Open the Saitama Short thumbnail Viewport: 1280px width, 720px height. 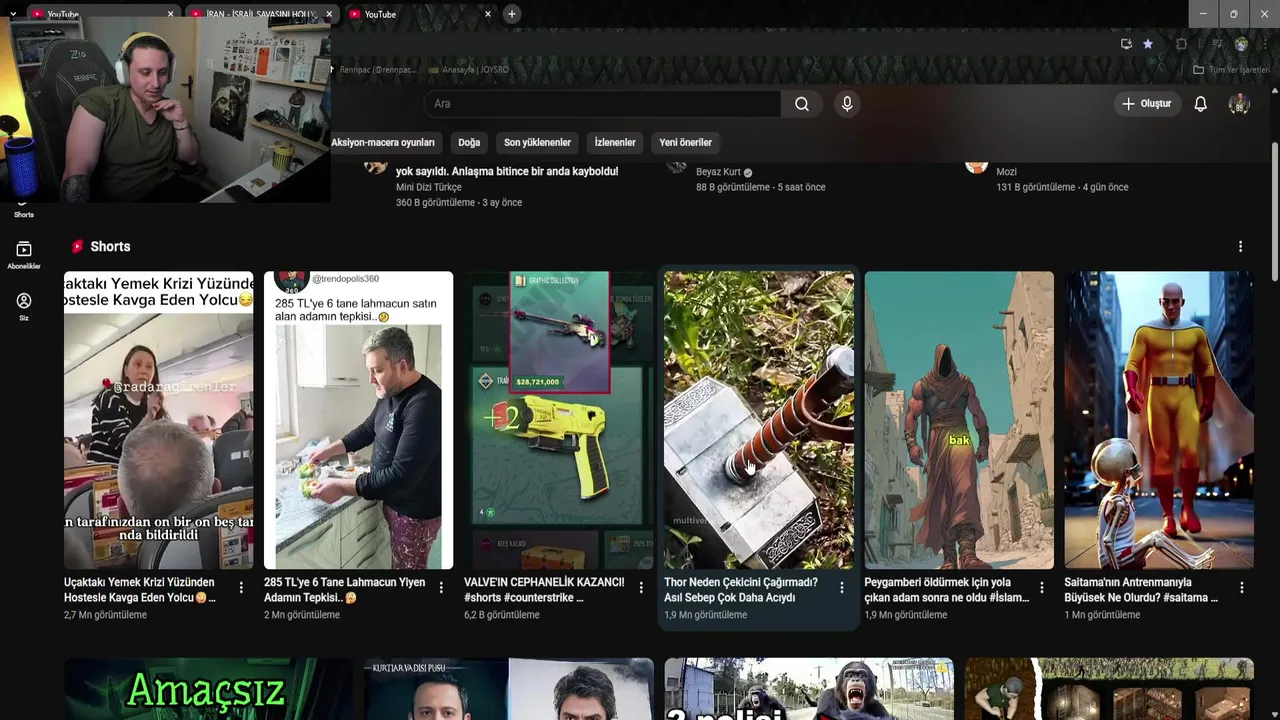point(1158,420)
